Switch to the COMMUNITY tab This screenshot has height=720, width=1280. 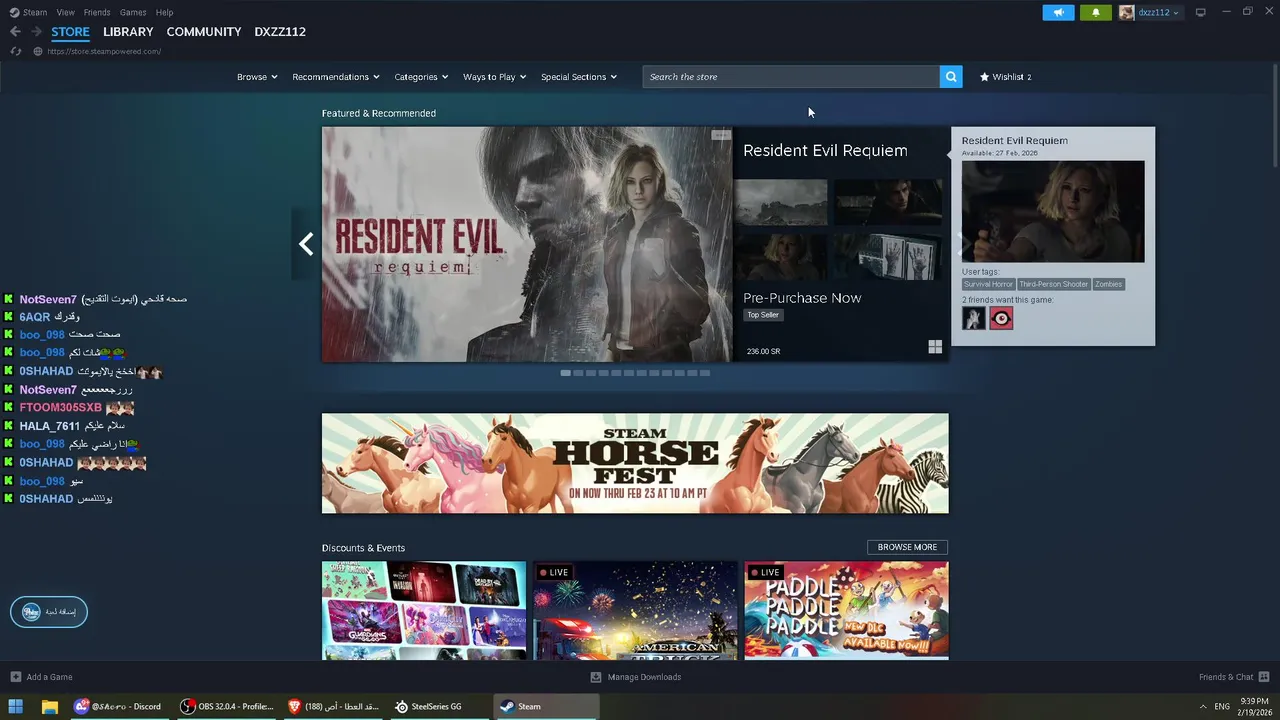(204, 32)
